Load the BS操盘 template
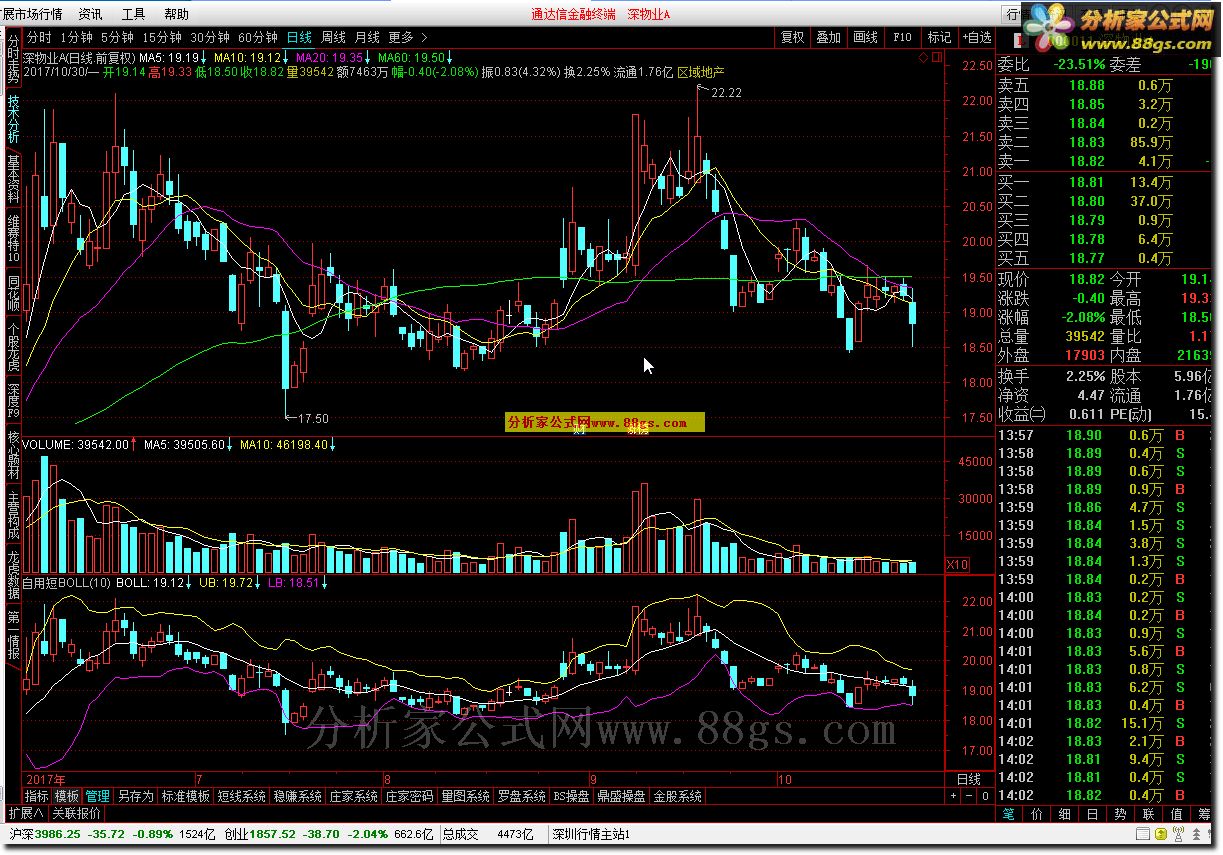Viewport: 1223px width, 855px height. tap(571, 797)
